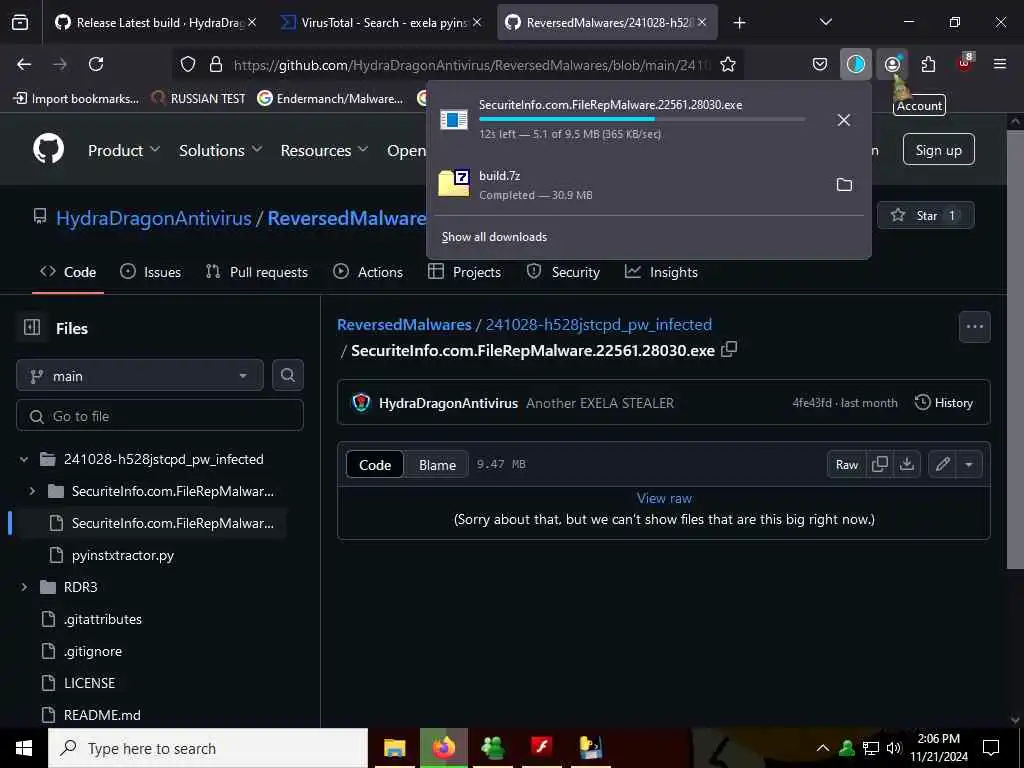The width and height of the screenshot is (1024, 768).
Task: Open the Security tab
Action: pos(563,272)
